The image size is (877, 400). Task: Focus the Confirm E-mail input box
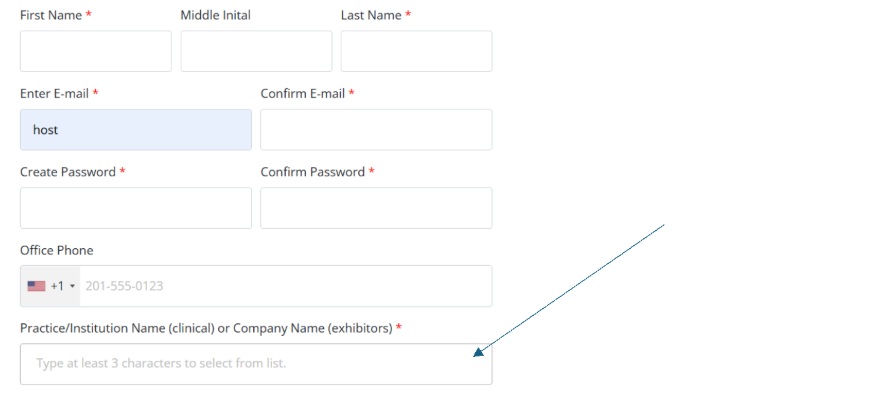pyautogui.click(x=376, y=130)
